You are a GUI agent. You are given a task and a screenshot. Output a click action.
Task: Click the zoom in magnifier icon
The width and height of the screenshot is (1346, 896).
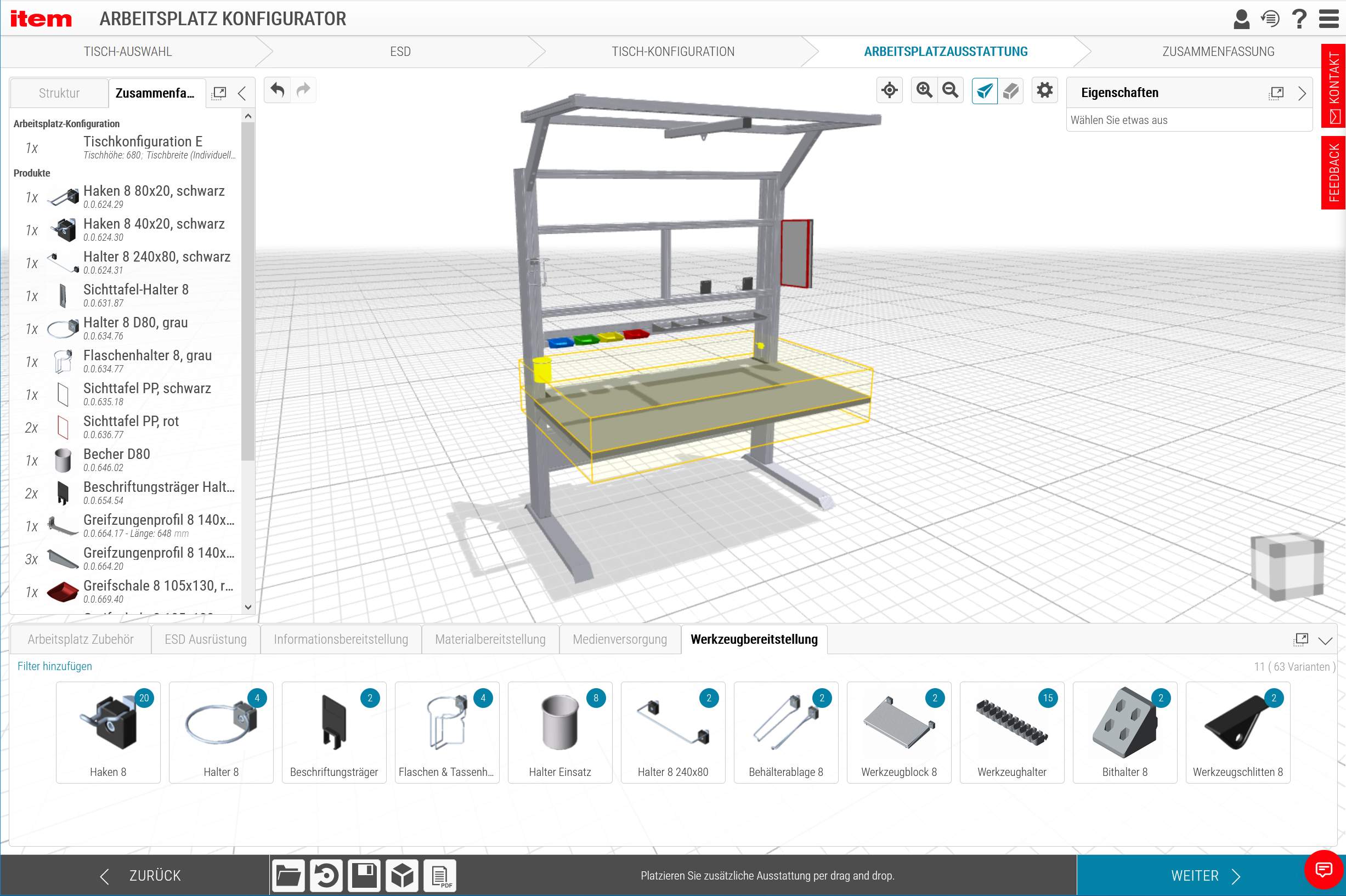click(924, 90)
